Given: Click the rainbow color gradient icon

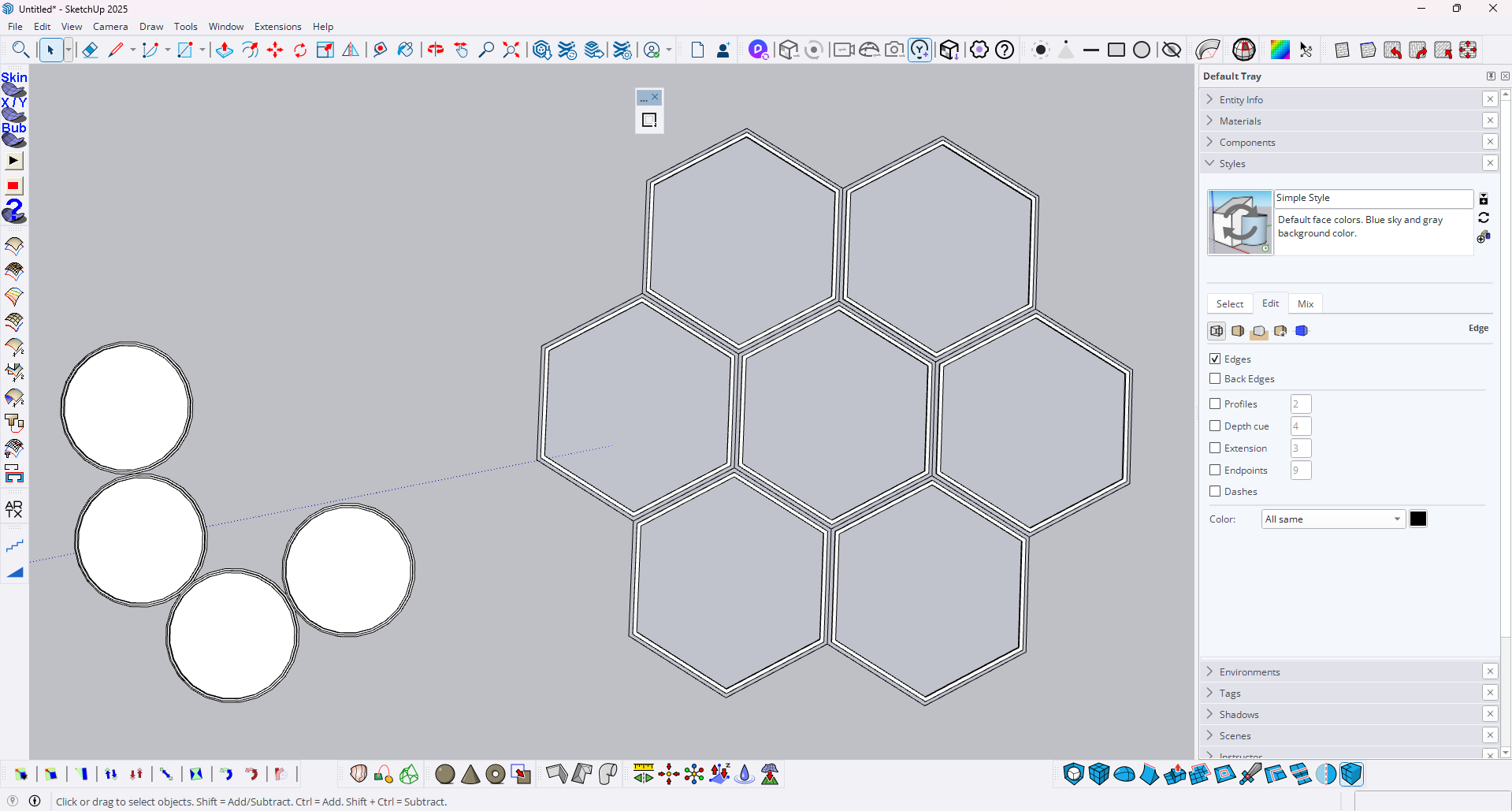Looking at the screenshot, I should (1280, 50).
